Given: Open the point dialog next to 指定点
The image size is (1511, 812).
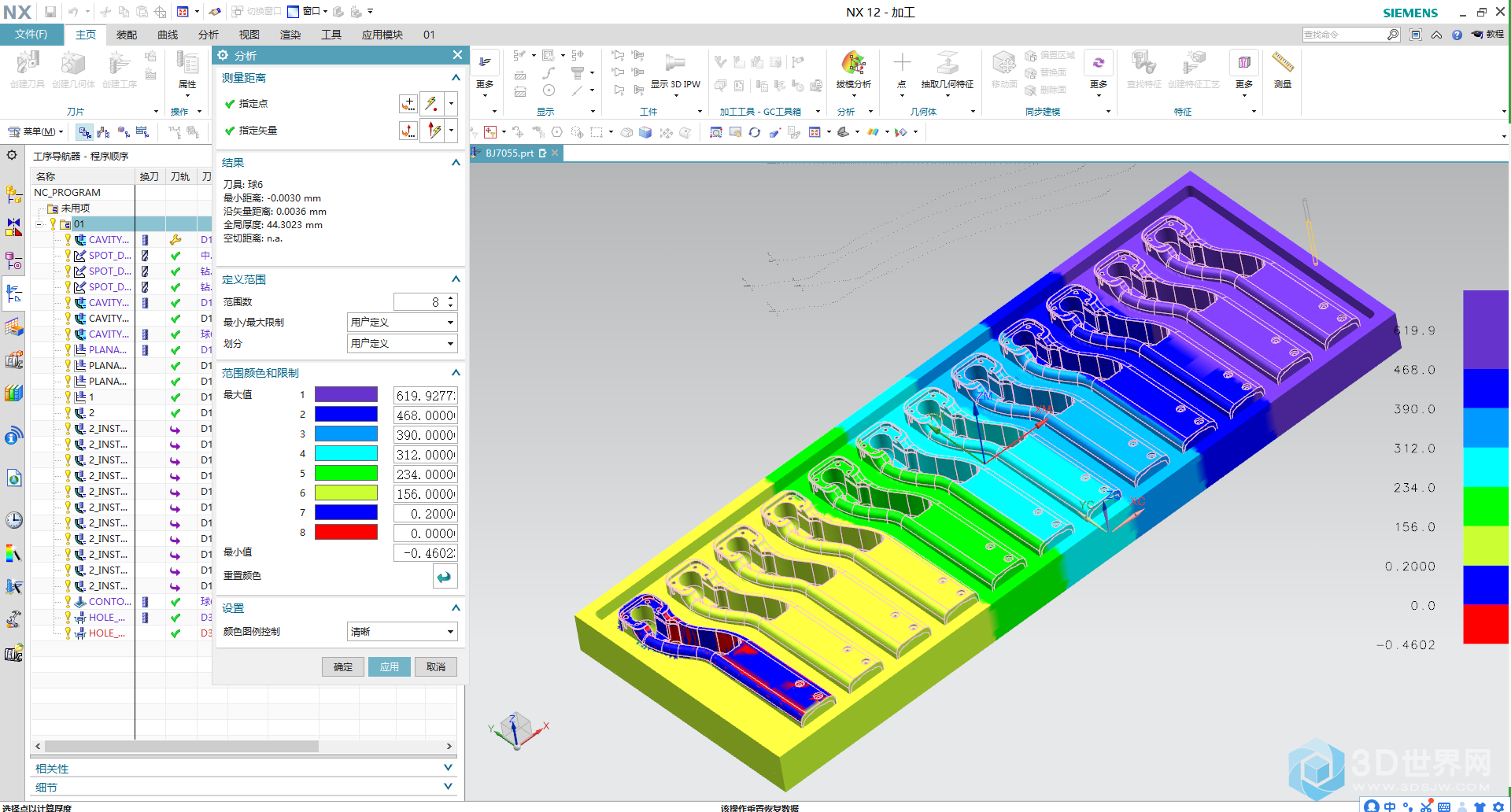Looking at the screenshot, I should [408, 104].
